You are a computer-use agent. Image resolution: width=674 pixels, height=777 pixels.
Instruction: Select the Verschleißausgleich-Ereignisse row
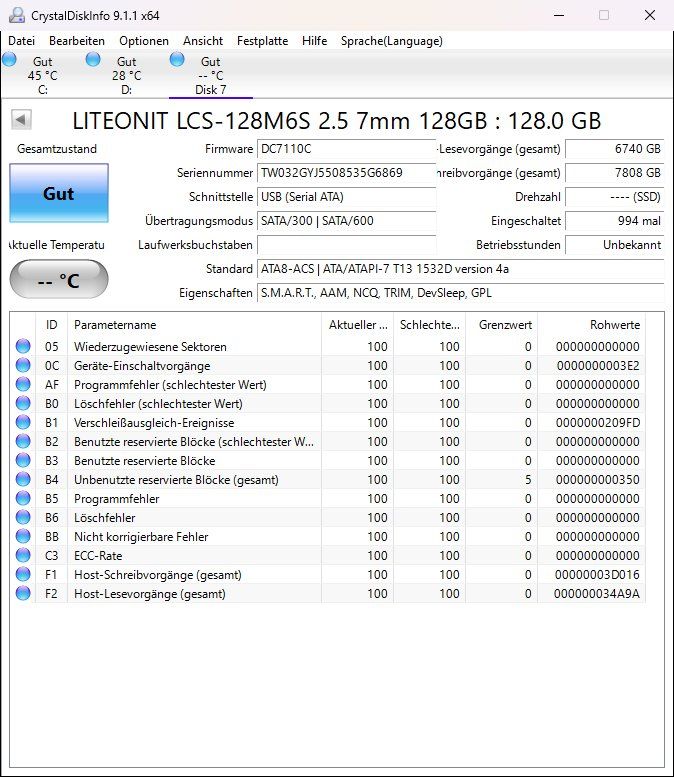[x=328, y=423]
